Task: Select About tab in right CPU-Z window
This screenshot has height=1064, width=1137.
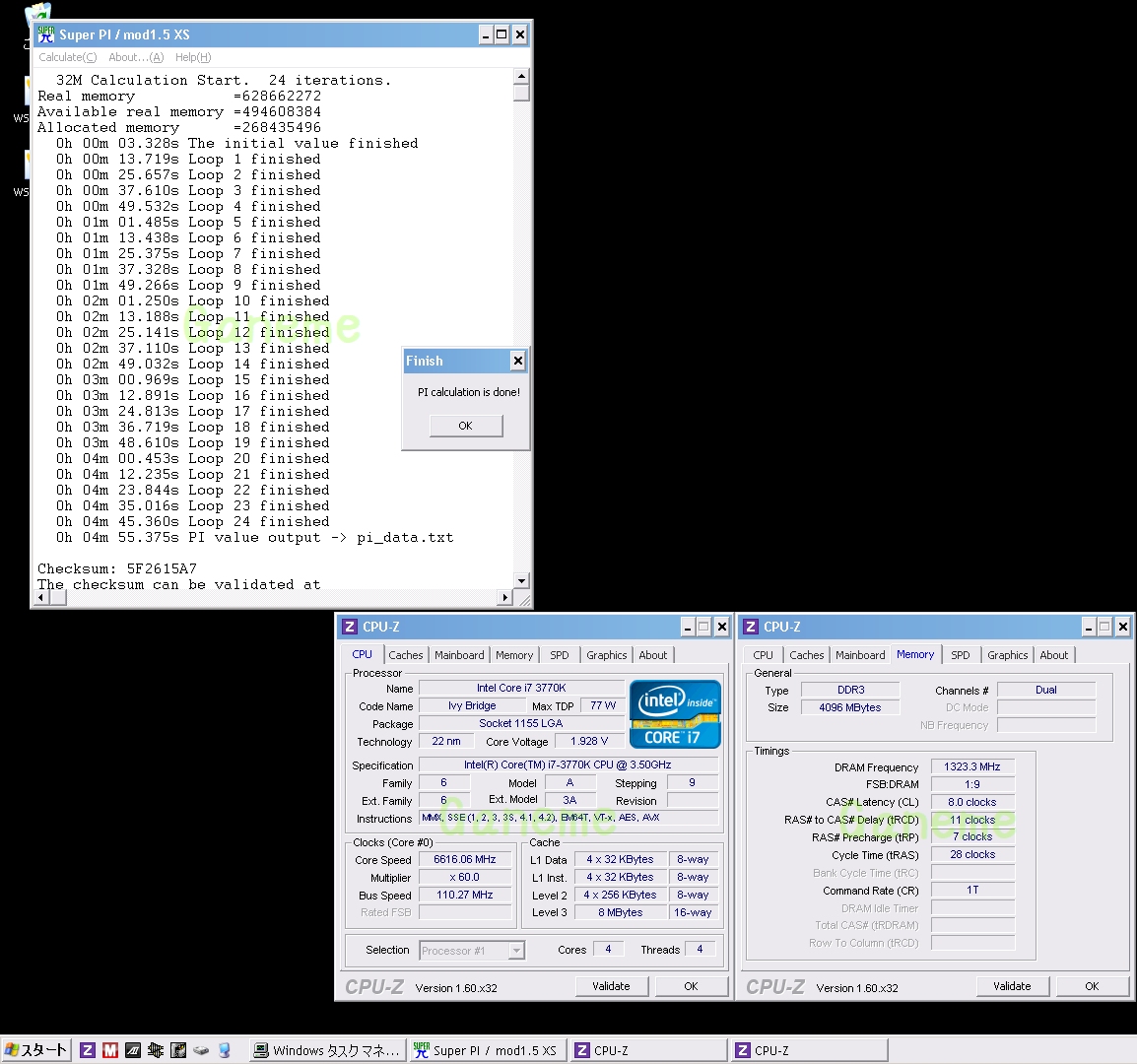Action: pos(1053,655)
